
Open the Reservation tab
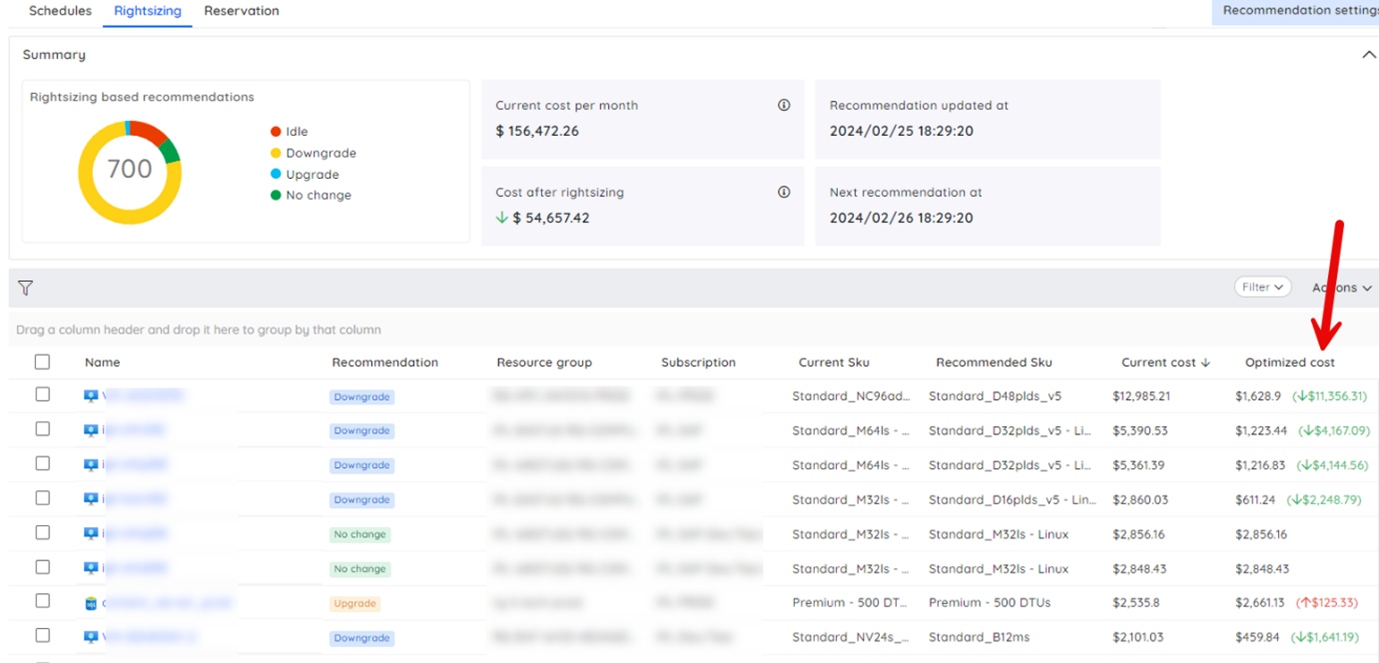[x=241, y=11]
